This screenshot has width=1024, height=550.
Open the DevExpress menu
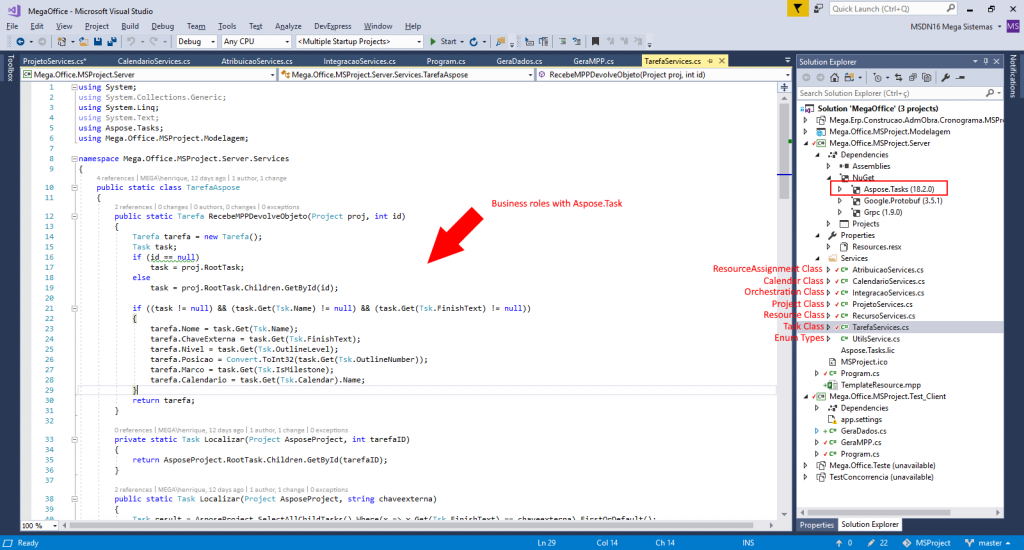[x=332, y=26]
